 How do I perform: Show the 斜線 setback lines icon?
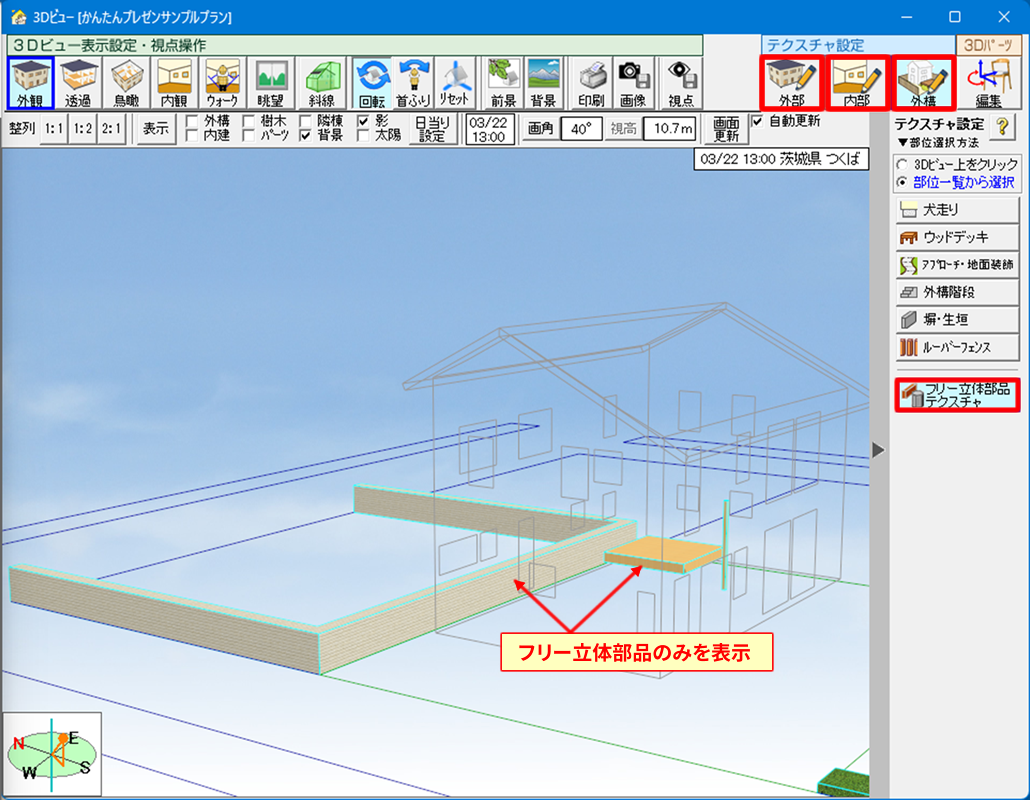[321, 83]
